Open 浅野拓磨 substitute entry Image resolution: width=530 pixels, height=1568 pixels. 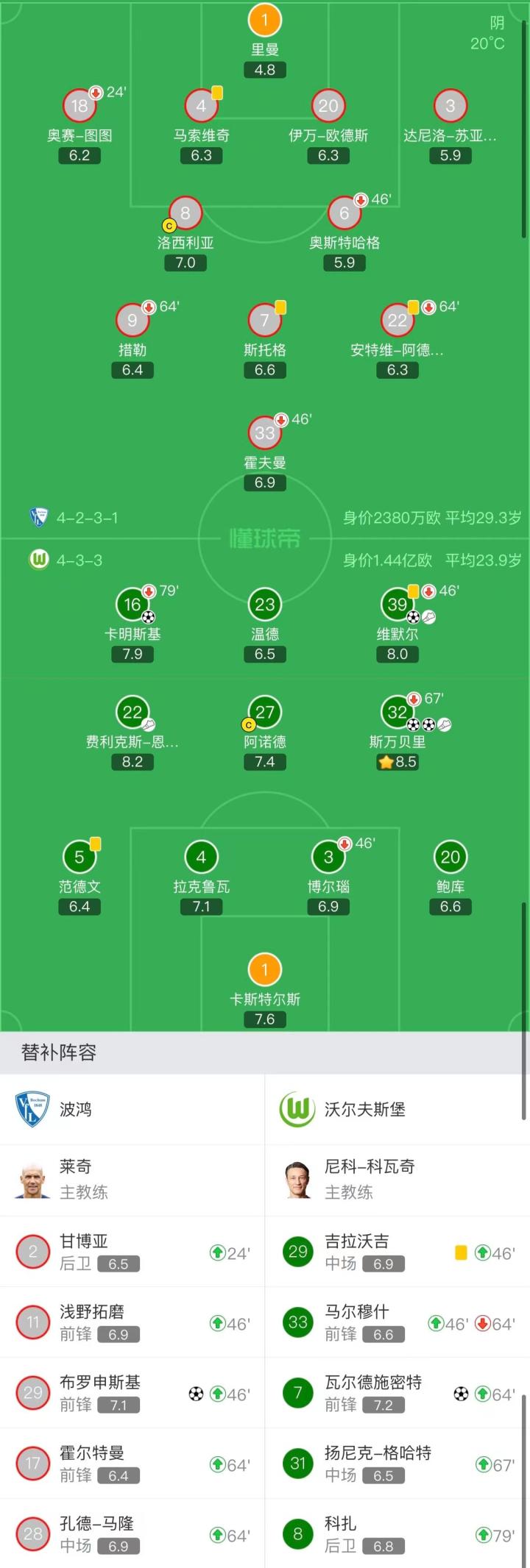click(92, 1322)
